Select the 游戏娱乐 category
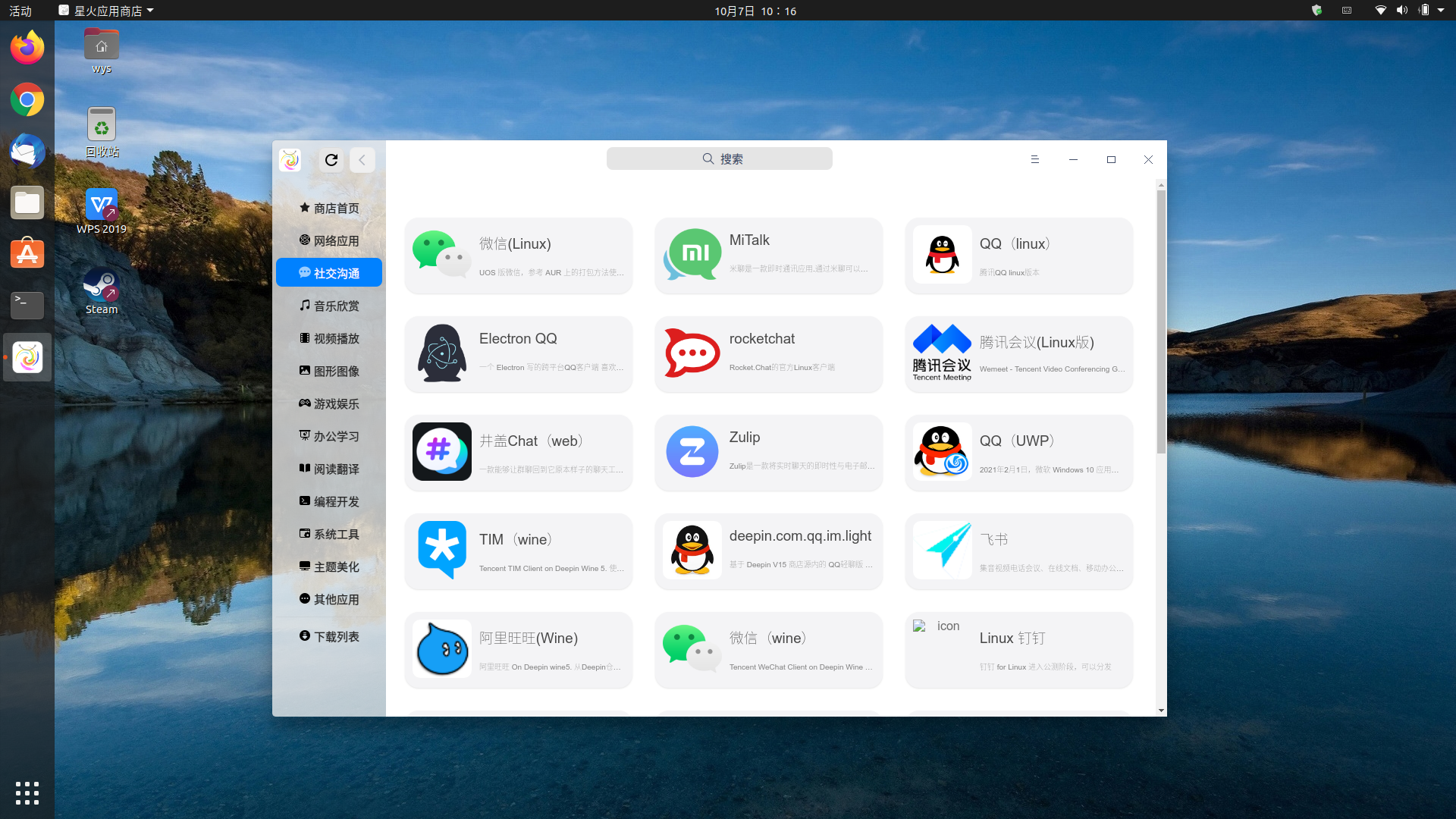The height and width of the screenshot is (819, 1456). pos(329,403)
